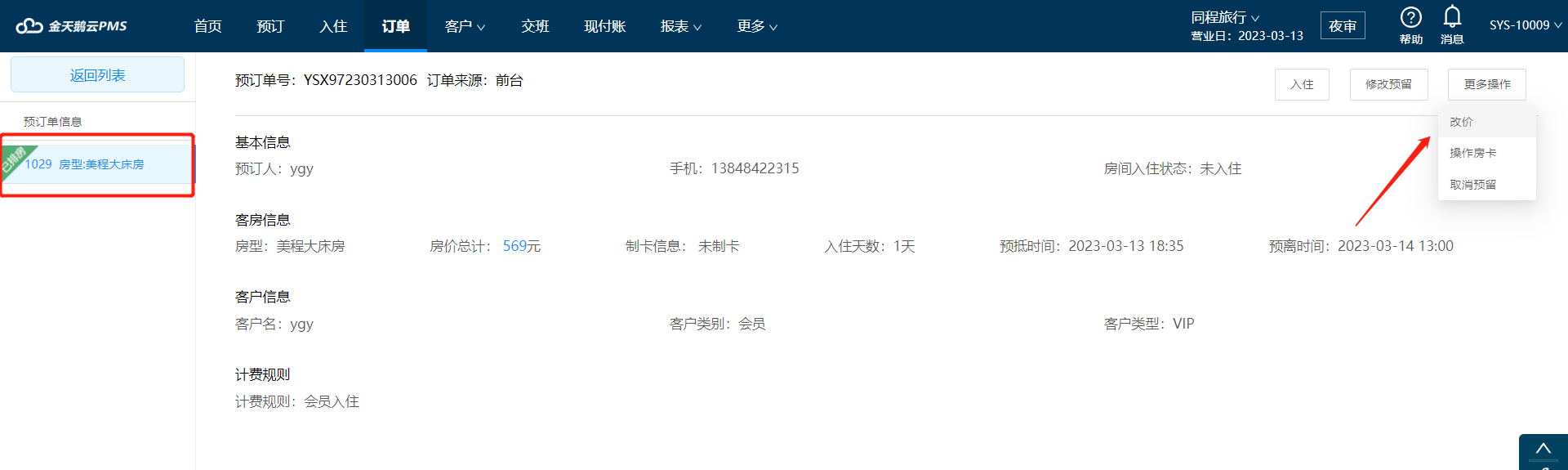Expand the SYS-10009 user dropdown
This screenshot has height=470, width=1568.
[1526, 25]
